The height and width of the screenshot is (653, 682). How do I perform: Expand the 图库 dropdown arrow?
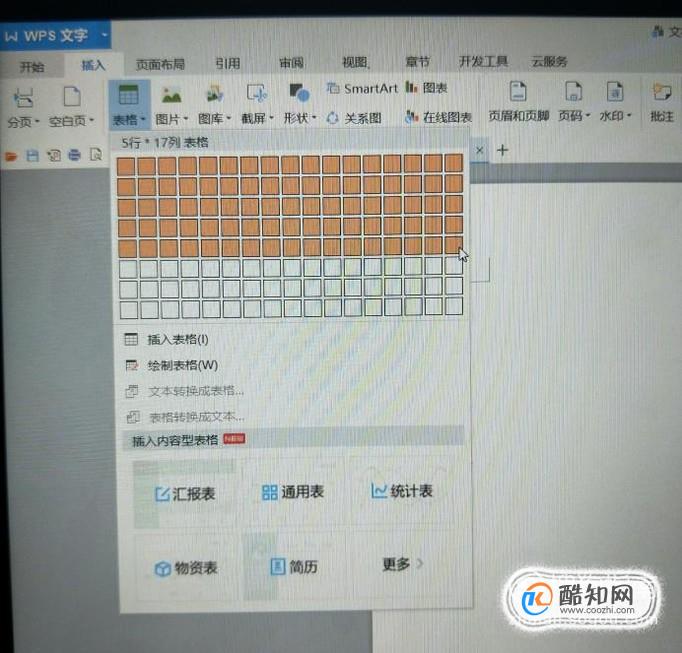click(x=229, y=118)
